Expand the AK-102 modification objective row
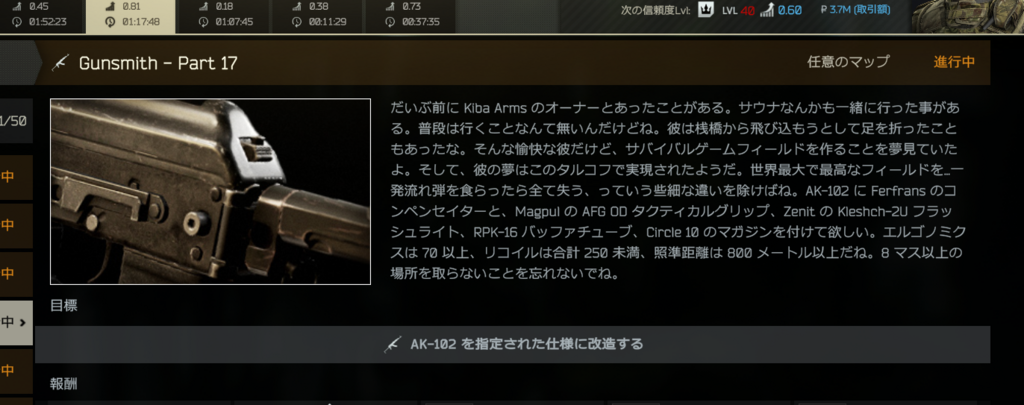This screenshot has height=405, width=1024. [512, 344]
